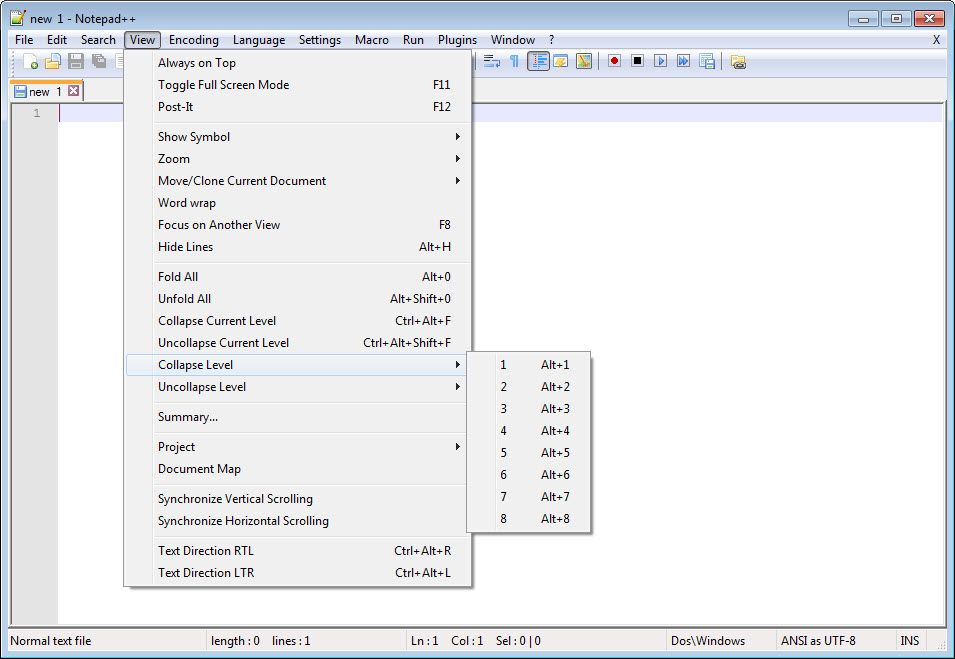The image size is (955, 659).
Task: Expand Move/Clone Current Document submenu
Action: pos(297,181)
